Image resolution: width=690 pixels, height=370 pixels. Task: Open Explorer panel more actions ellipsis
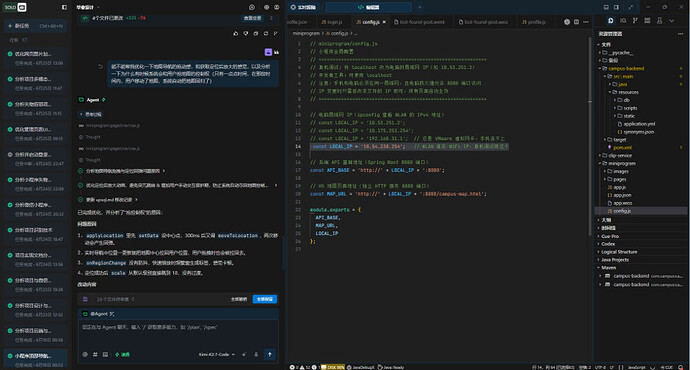[x=680, y=33]
